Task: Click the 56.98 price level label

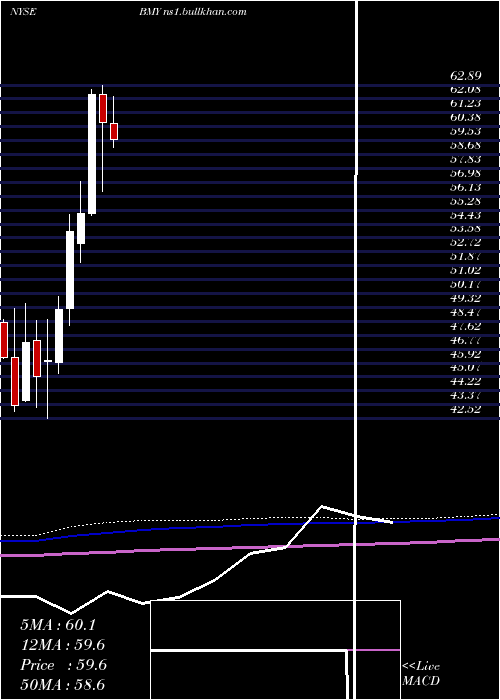Action: click(x=465, y=173)
